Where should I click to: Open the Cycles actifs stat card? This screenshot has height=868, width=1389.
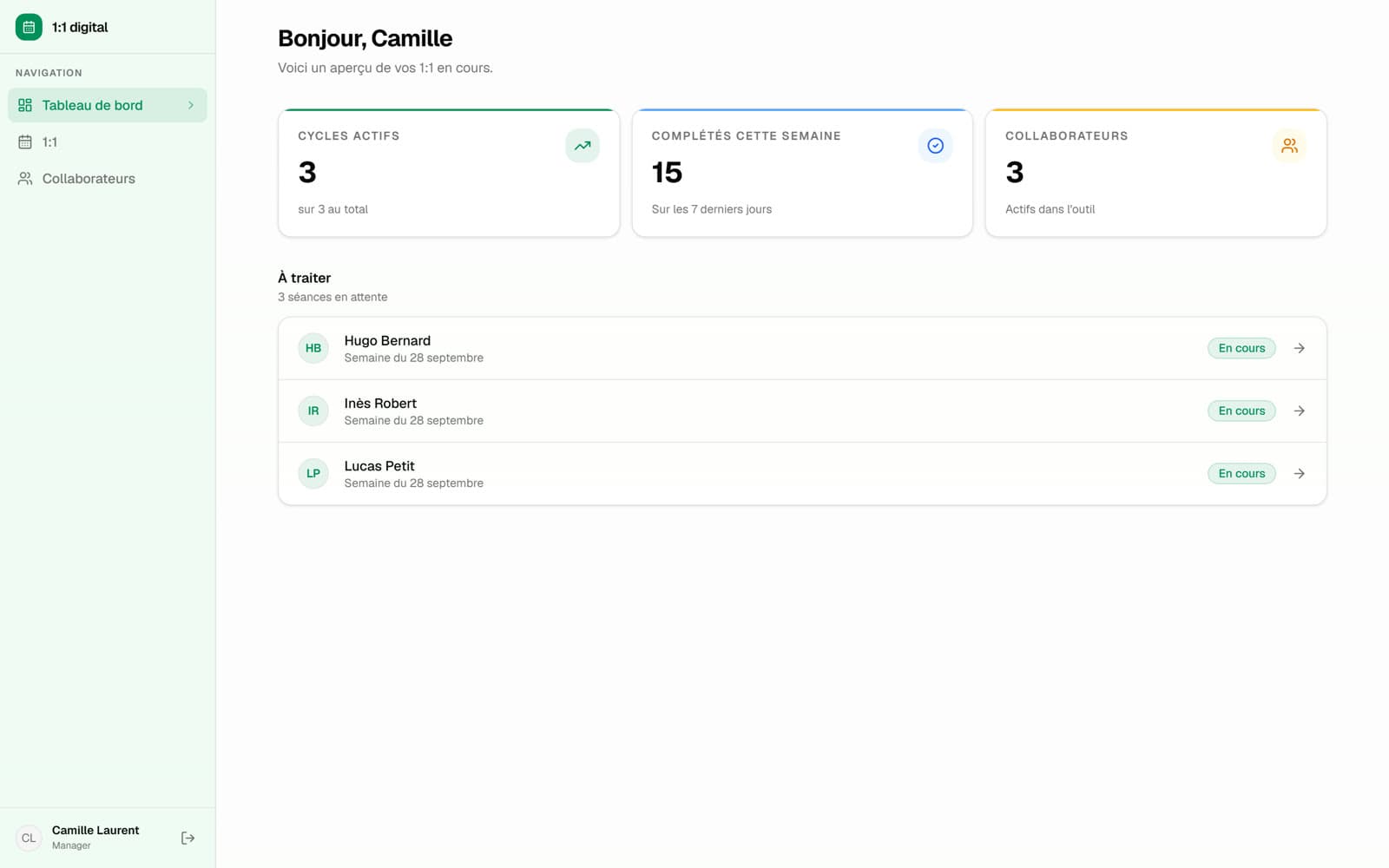[449, 173]
